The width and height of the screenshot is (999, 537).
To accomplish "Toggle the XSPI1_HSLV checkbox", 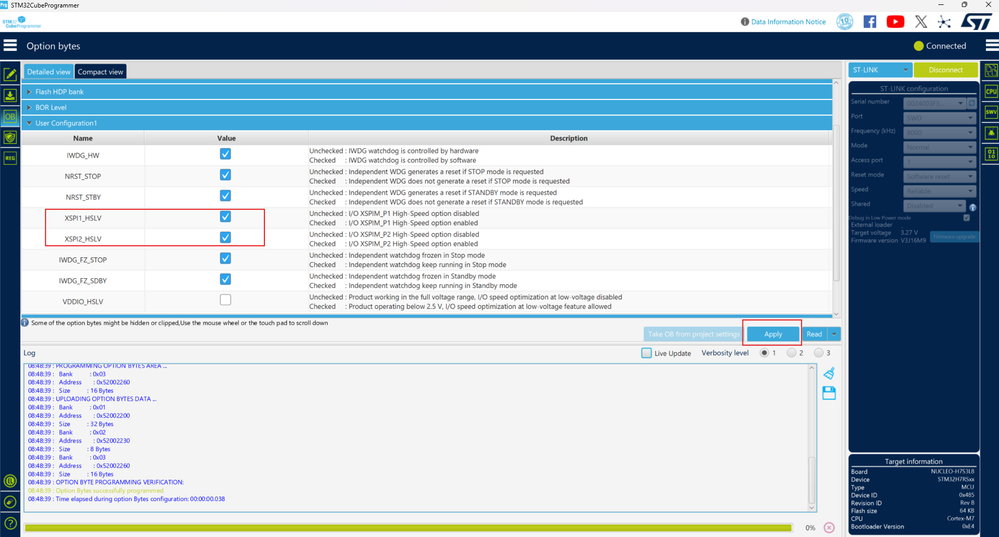I will tap(226, 217).
